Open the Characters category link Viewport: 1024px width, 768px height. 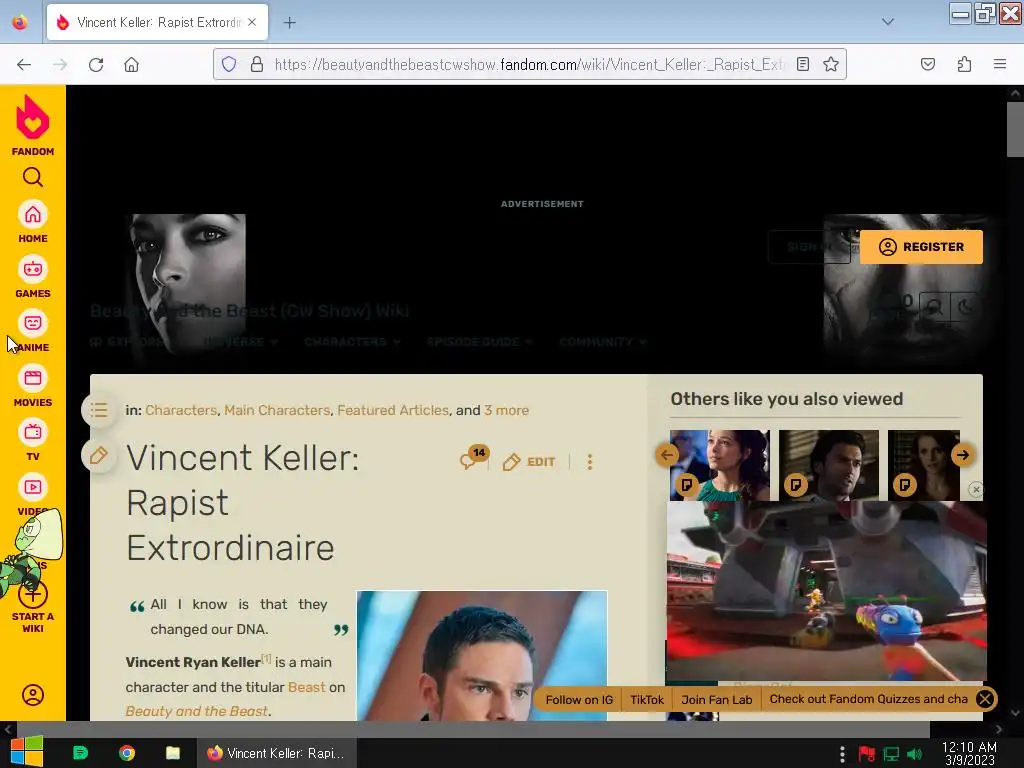181,410
